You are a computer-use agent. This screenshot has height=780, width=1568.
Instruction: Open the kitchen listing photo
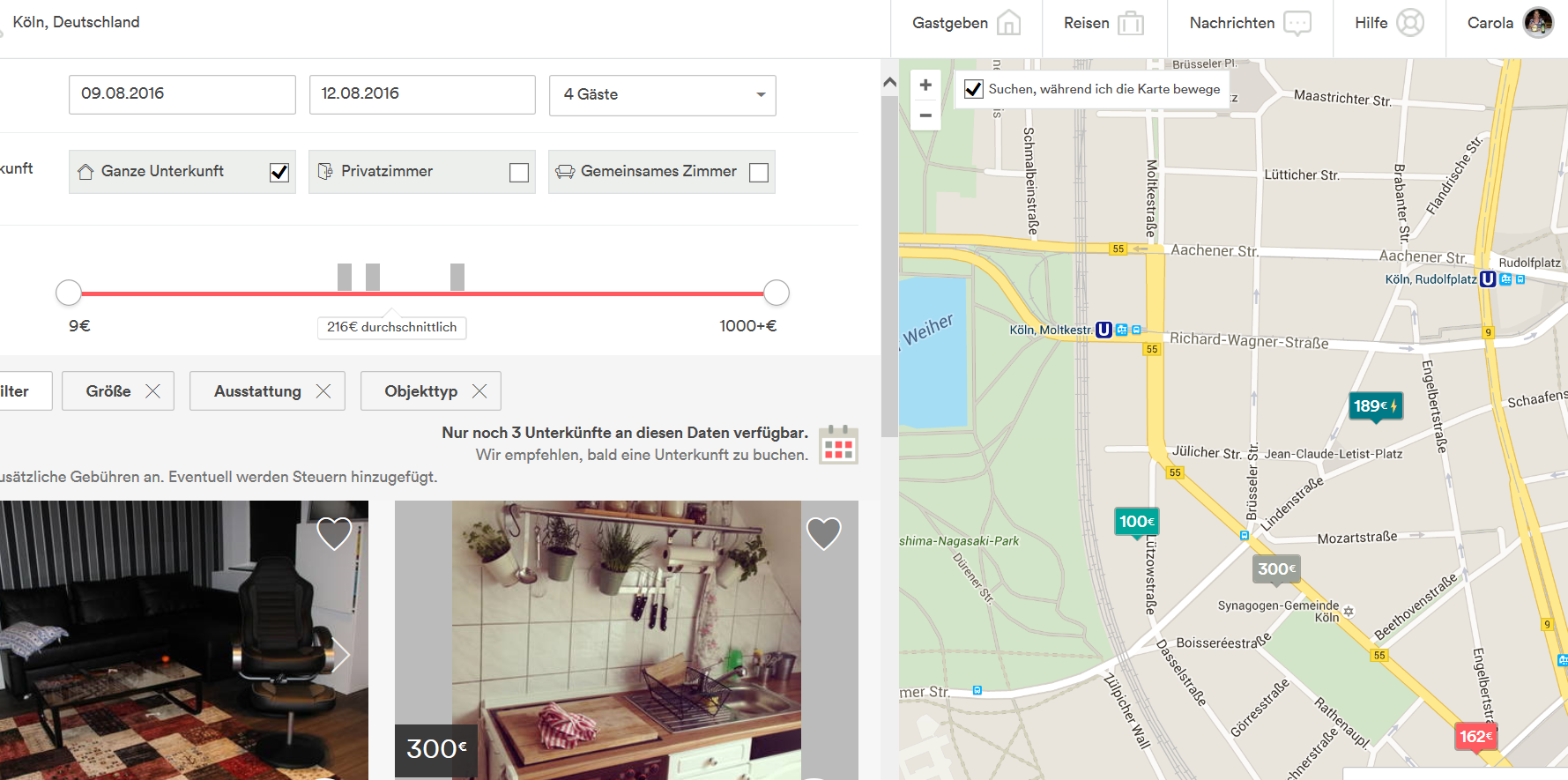[627, 641]
